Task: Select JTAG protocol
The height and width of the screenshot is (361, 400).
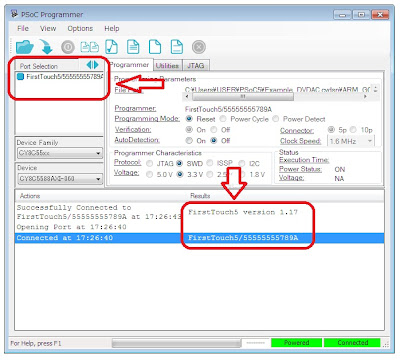Action: pyautogui.click(x=150, y=163)
